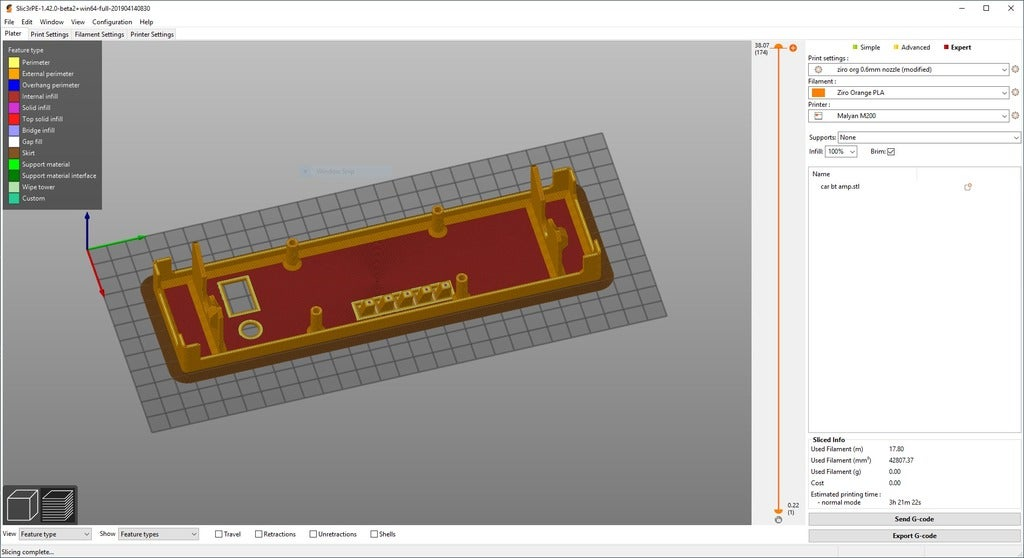Open the Configuration menu
This screenshot has height=558, width=1024.
point(112,21)
